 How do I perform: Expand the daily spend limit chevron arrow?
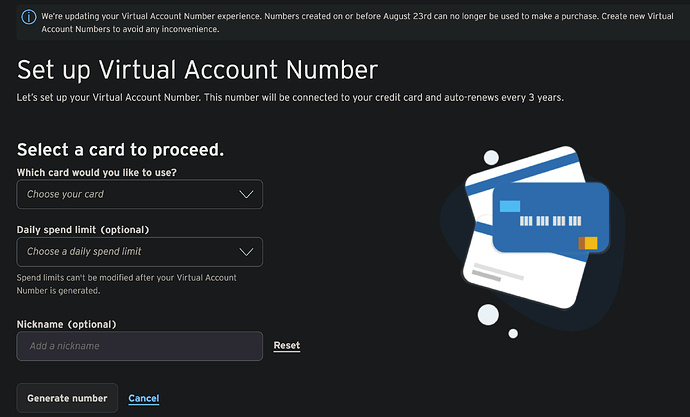[246, 252]
